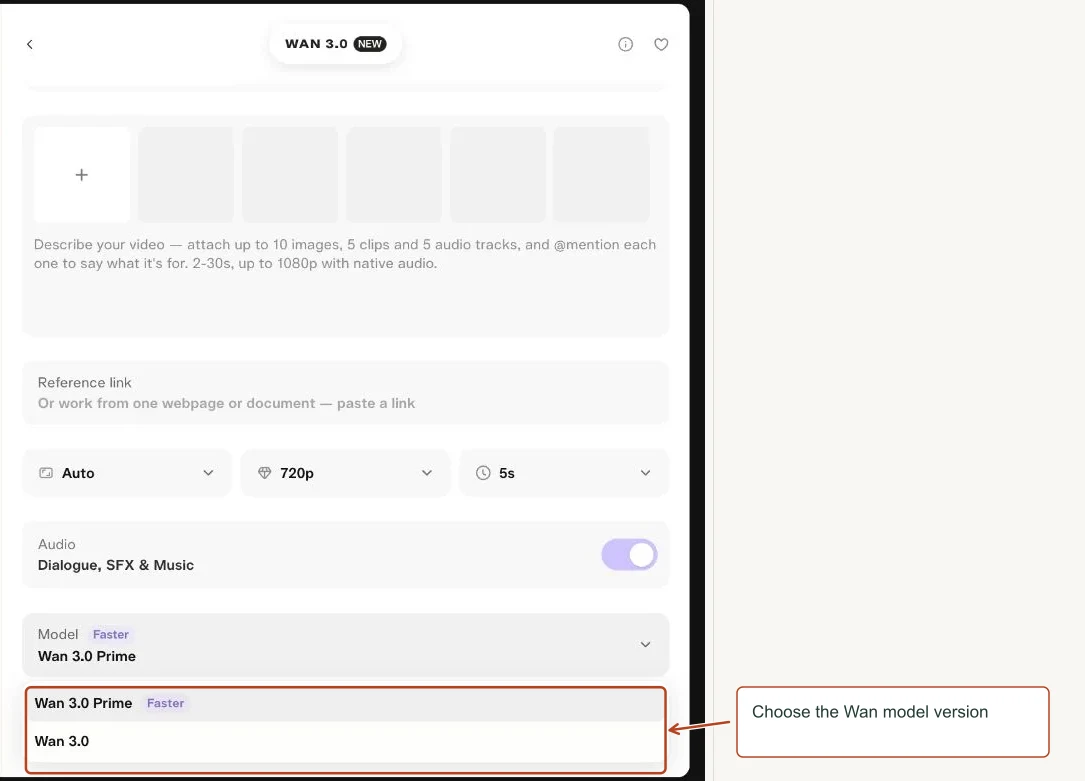Click the WAN 3.0 NEW title pill

coord(336,44)
